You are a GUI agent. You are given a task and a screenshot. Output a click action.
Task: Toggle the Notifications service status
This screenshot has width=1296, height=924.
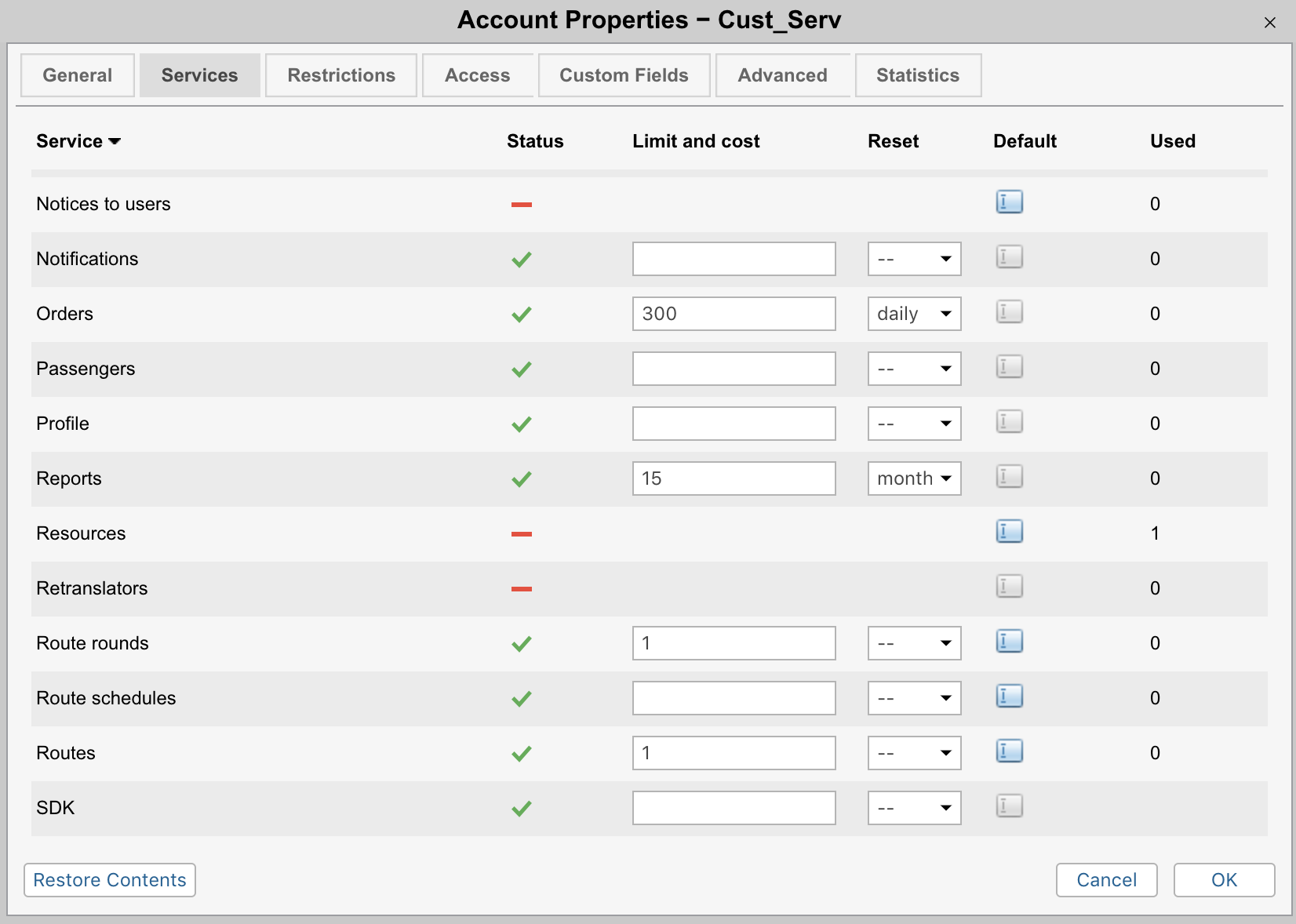521,259
